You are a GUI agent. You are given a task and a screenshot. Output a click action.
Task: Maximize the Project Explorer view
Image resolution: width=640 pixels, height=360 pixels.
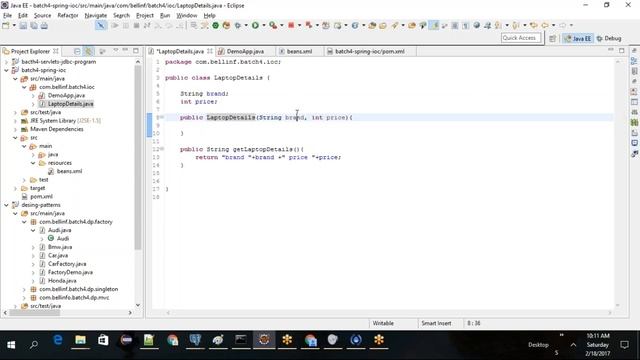(136, 51)
